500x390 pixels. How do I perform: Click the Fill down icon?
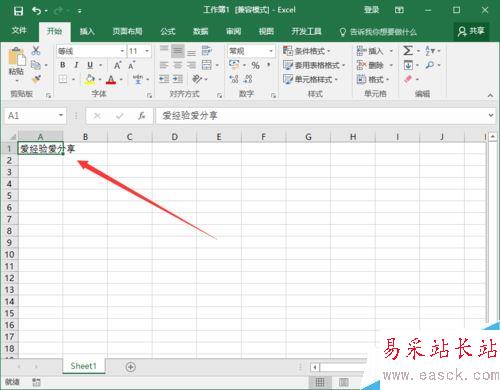point(408,65)
